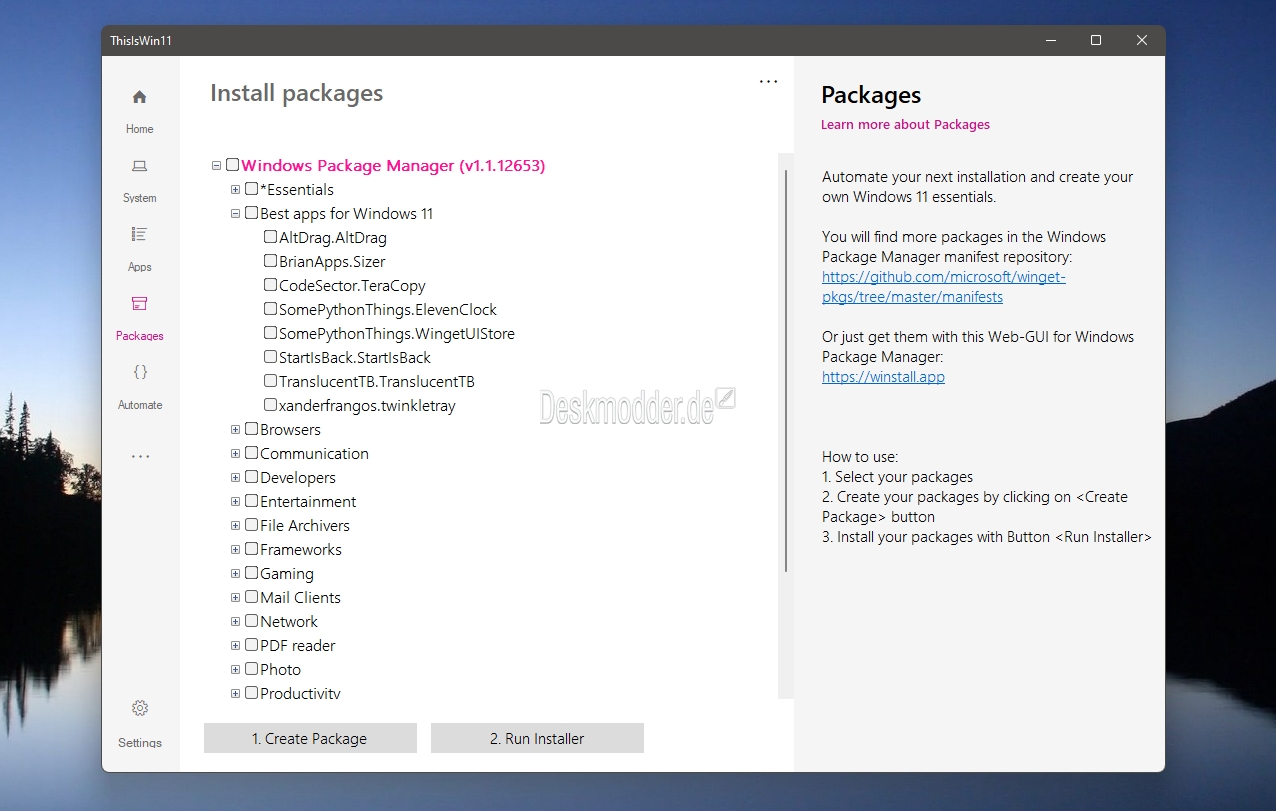Check the Best apps for Windows 11 checkbox
This screenshot has width=1276, height=811.
pos(252,213)
